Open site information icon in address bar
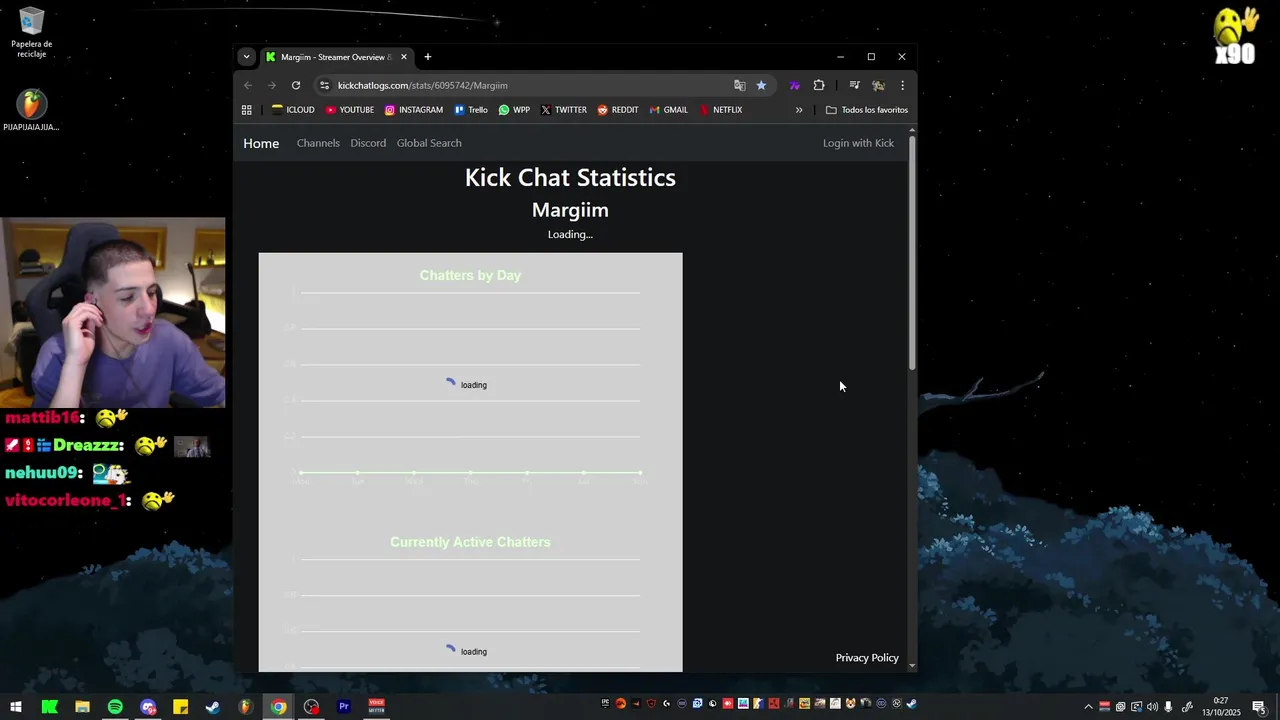The width and height of the screenshot is (1280, 720). click(x=324, y=85)
